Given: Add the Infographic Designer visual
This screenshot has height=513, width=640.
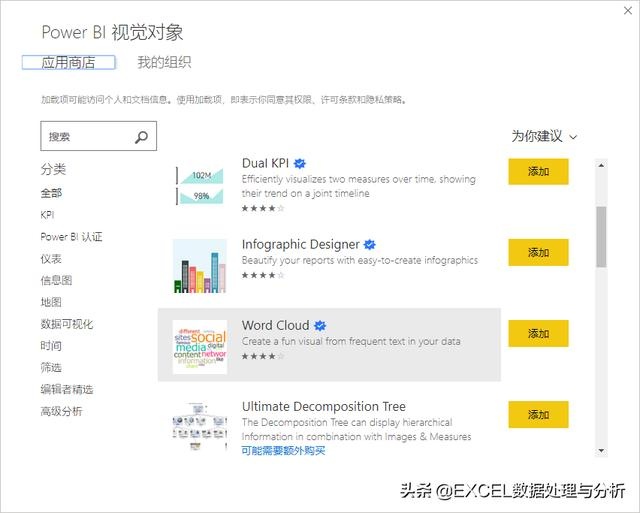Looking at the screenshot, I should pyautogui.click(x=538, y=253).
